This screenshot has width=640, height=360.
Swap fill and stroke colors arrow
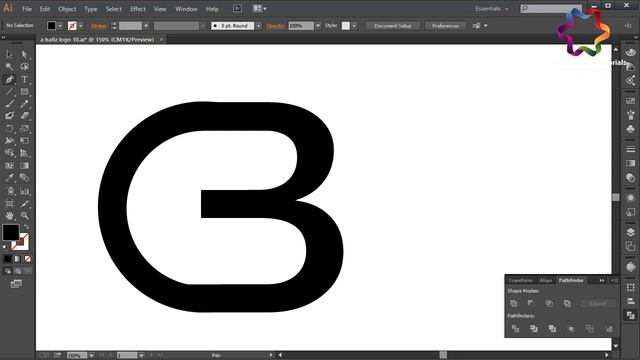(27, 227)
